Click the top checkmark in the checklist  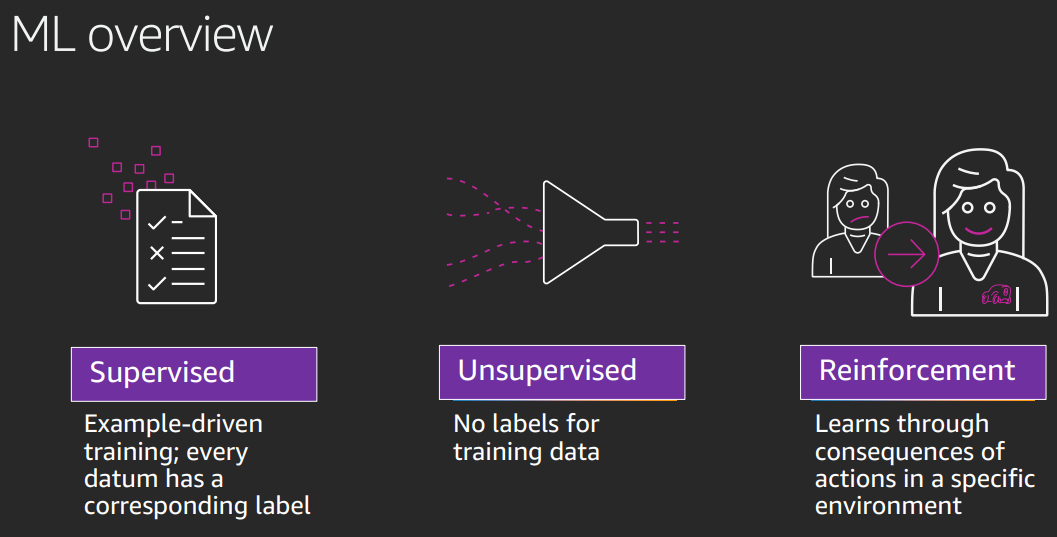click(x=156, y=221)
